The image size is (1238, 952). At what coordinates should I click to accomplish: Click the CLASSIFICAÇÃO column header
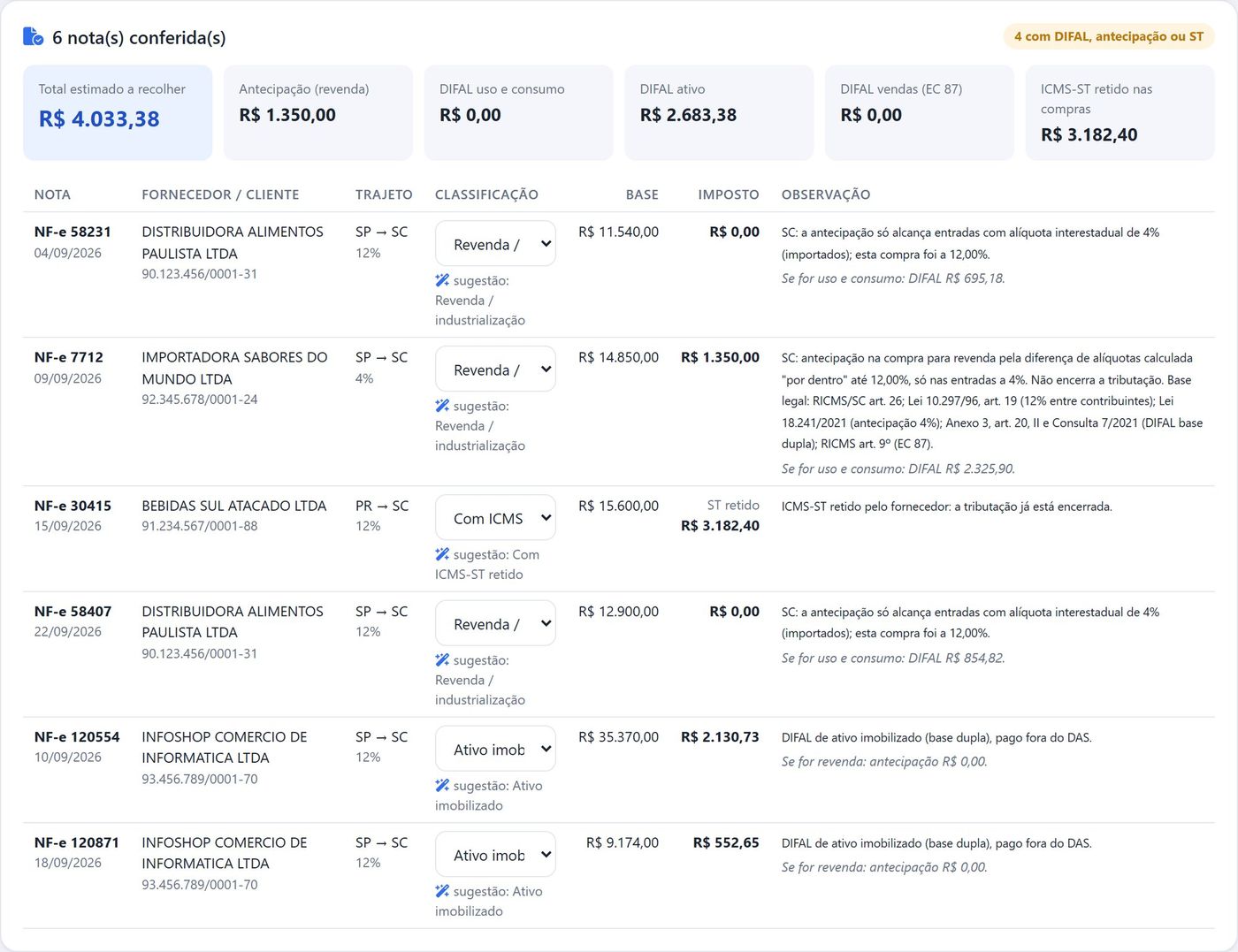486,194
